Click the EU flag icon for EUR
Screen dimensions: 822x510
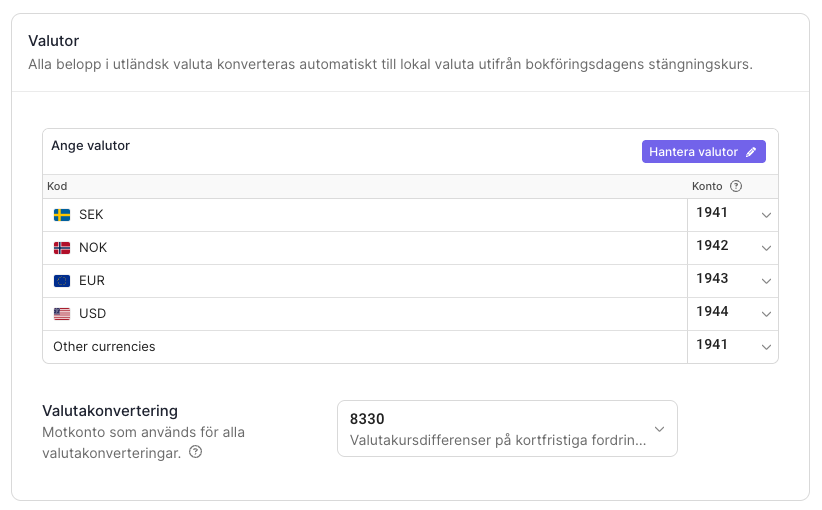(x=62, y=281)
